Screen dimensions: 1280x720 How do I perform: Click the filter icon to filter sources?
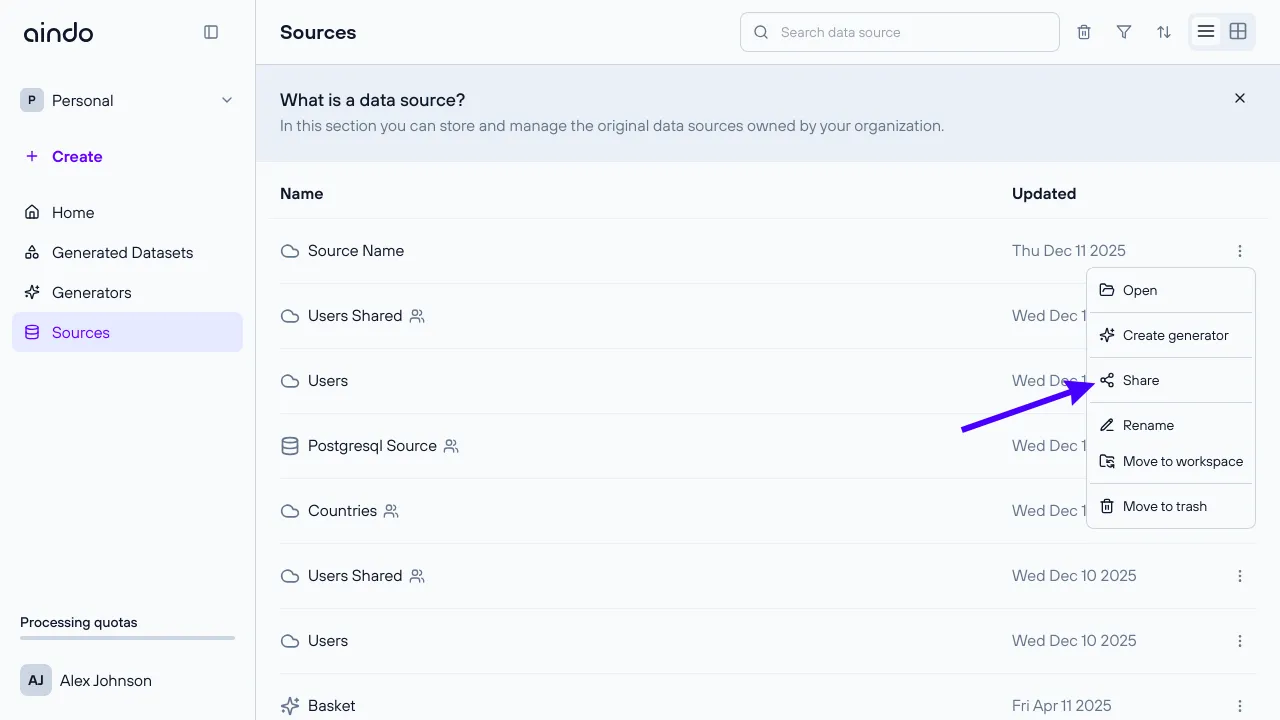(1123, 31)
